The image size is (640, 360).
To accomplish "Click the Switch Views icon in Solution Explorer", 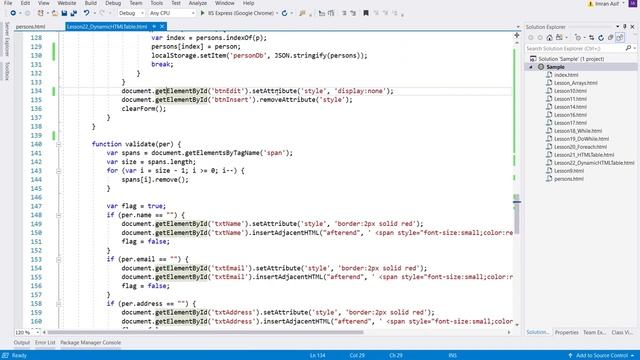I will [x=559, y=38].
